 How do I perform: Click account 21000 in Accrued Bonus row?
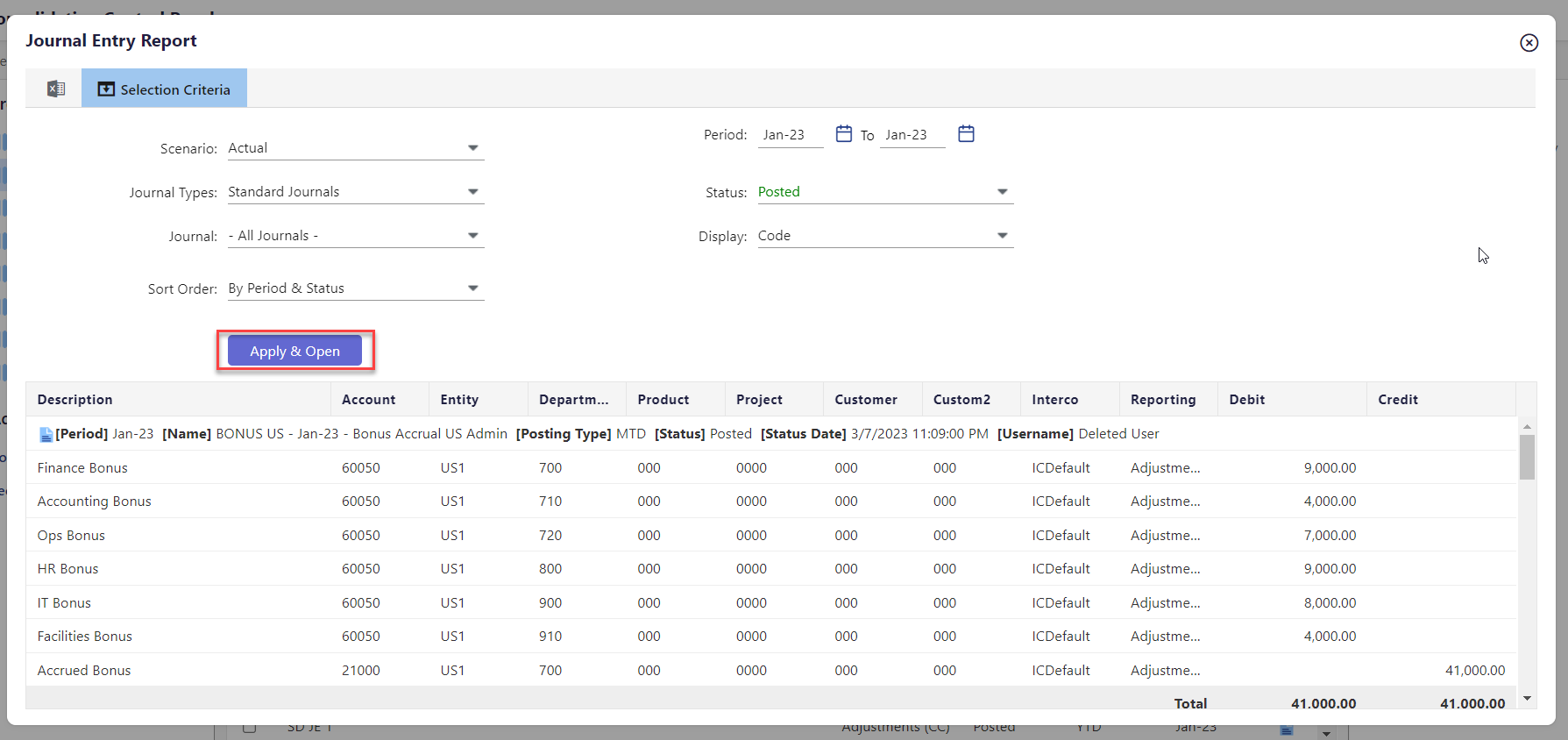click(x=361, y=671)
